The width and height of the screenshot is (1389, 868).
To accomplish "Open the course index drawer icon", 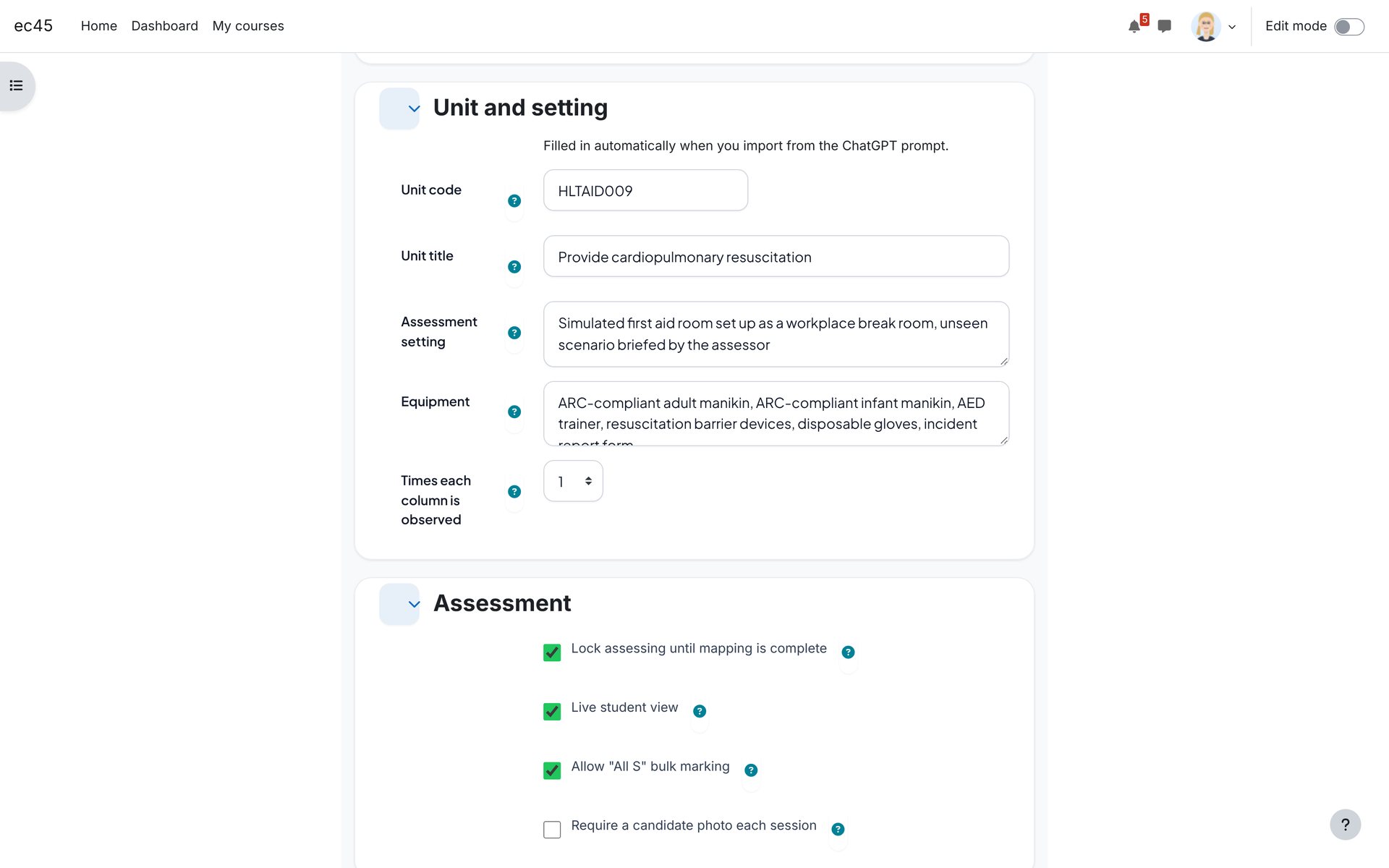I will (16, 86).
